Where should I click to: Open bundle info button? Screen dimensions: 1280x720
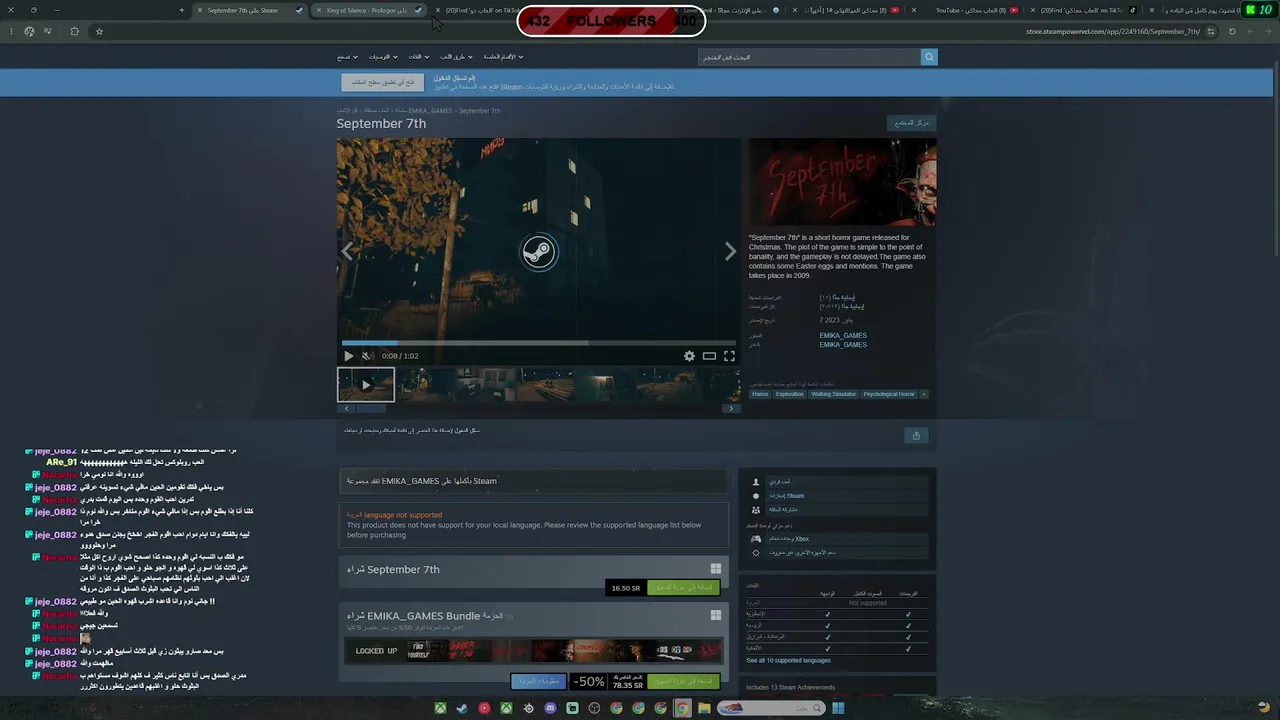(x=538, y=681)
